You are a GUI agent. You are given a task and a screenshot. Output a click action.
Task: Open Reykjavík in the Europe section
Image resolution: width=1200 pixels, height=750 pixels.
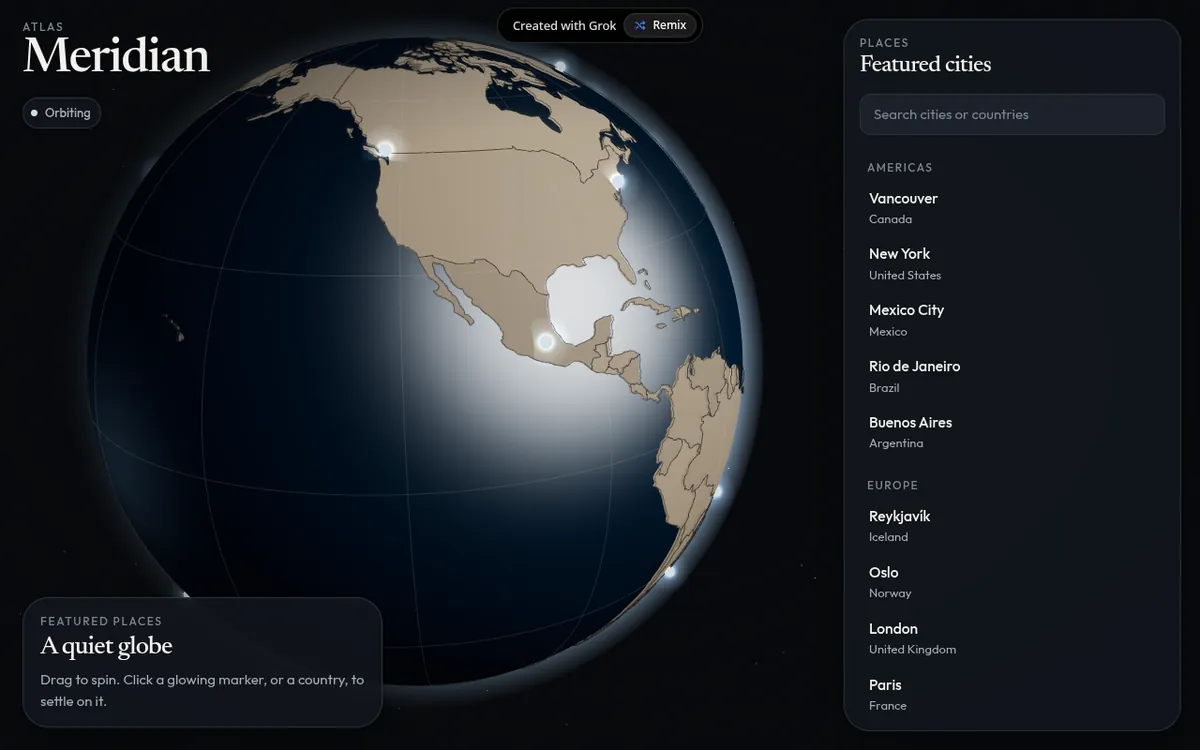click(1012, 526)
